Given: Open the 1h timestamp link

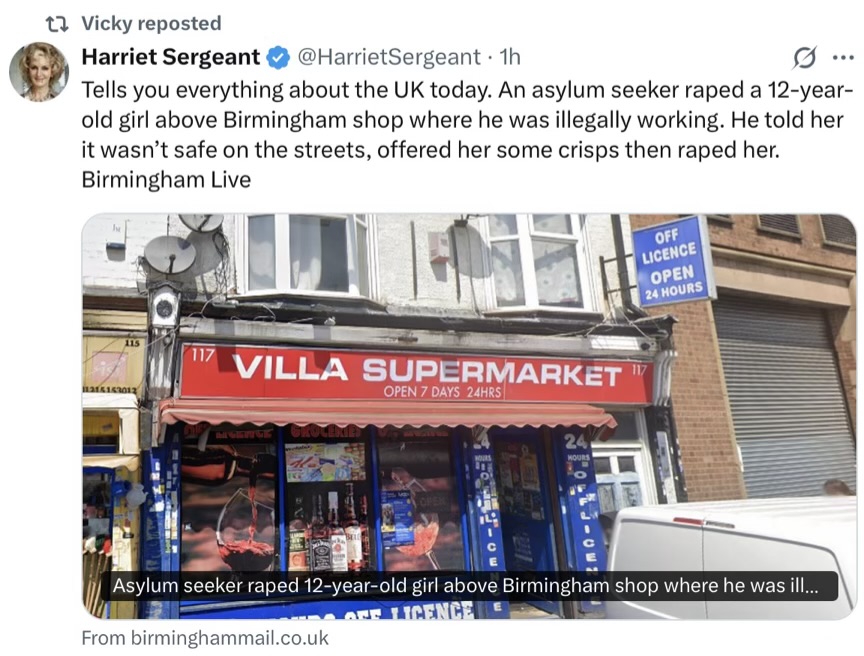Looking at the screenshot, I should [x=510, y=57].
